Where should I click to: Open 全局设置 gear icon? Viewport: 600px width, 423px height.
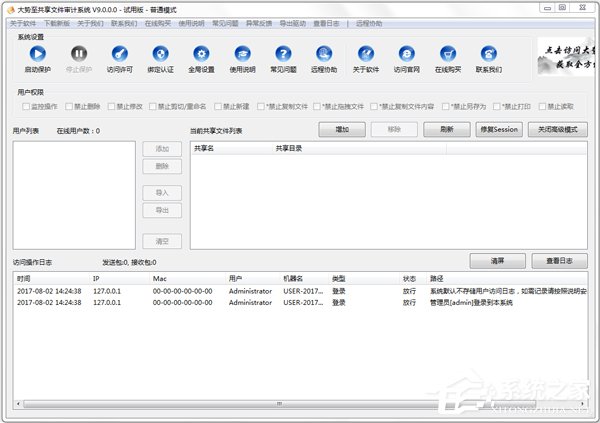point(202,54)
